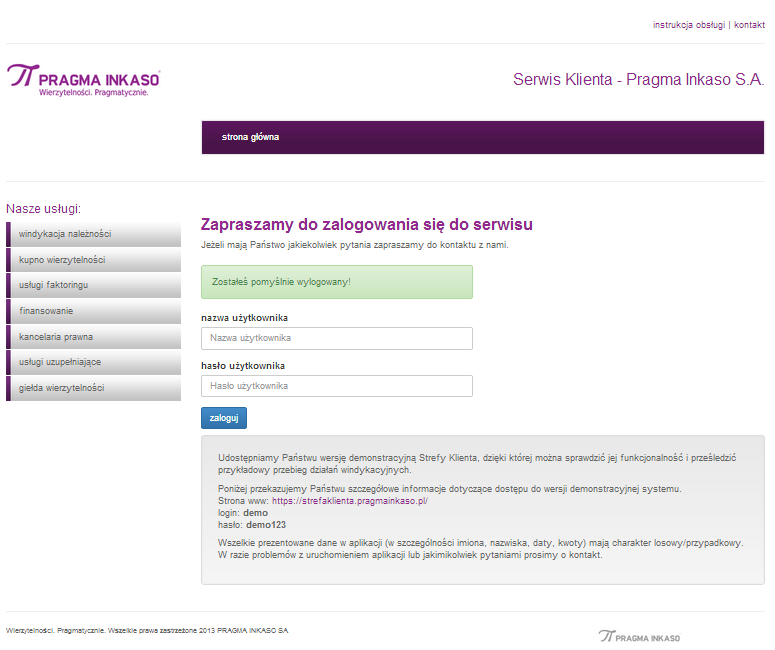Open usługi uzupełniające sidebar item

point(93,362)
